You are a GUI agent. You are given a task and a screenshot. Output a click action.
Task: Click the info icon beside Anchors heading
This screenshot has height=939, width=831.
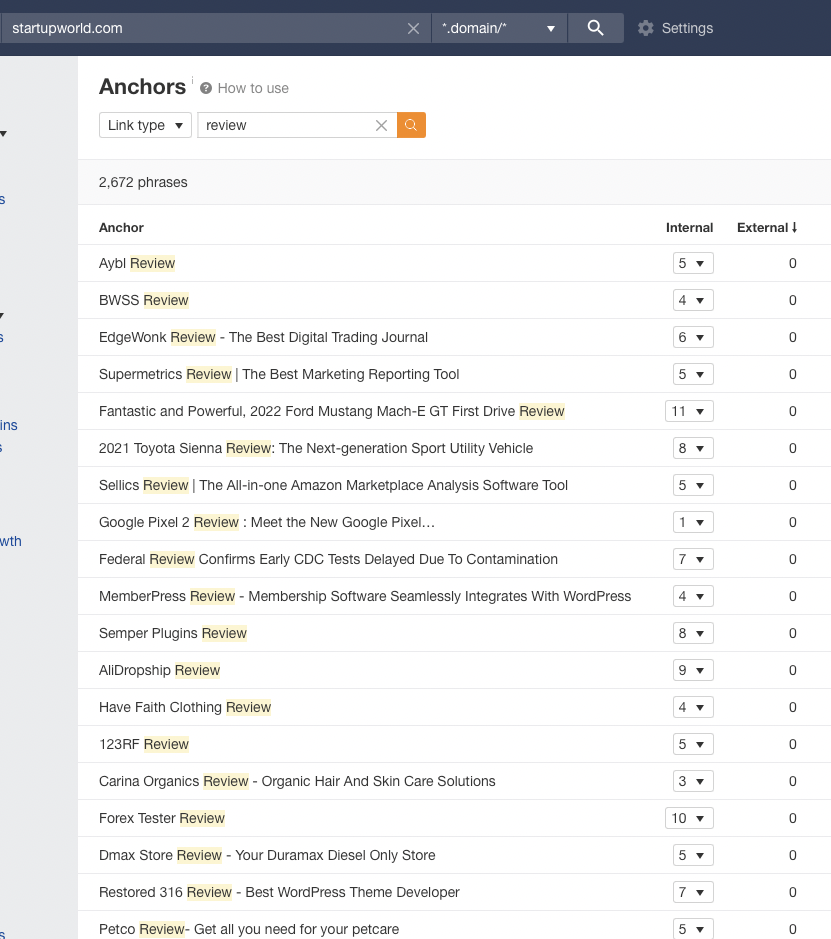[x=192, y=79]
